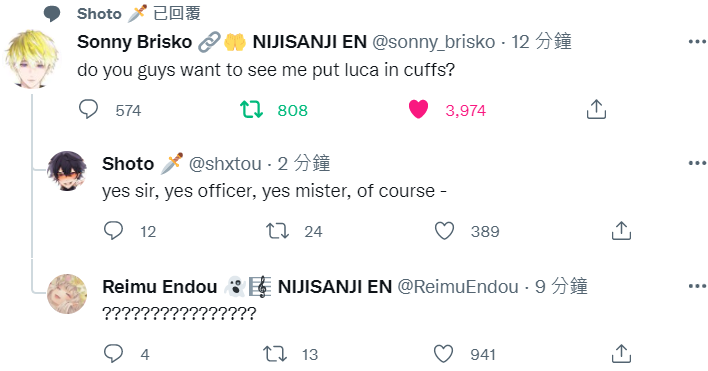This screenshot has width=708, height=371.
Task: Undo retweet on Sonny Brisko's tweet
Action: 251,110
